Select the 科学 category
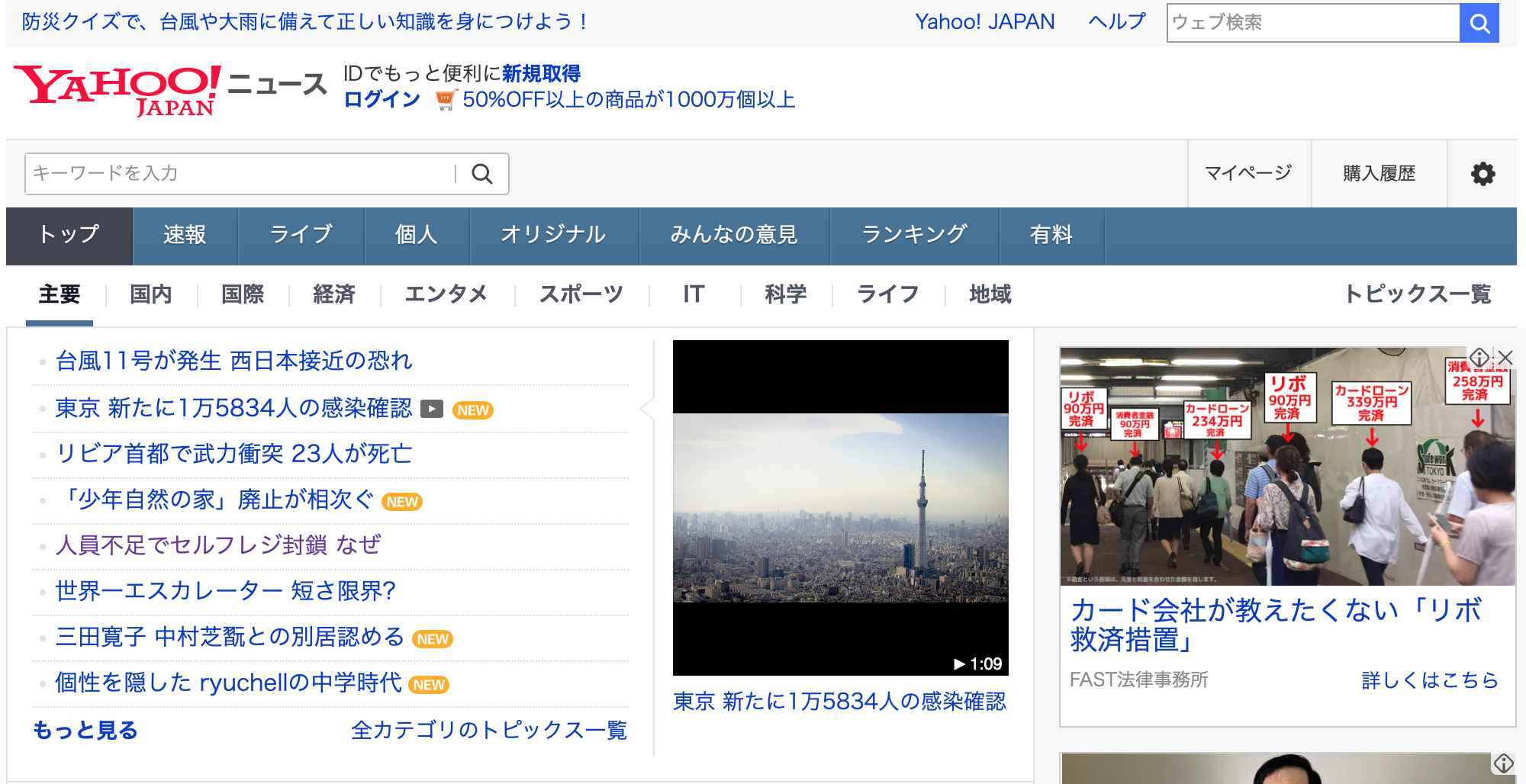The width and height of the screenshot is (1526, 784). click(786, 294)
